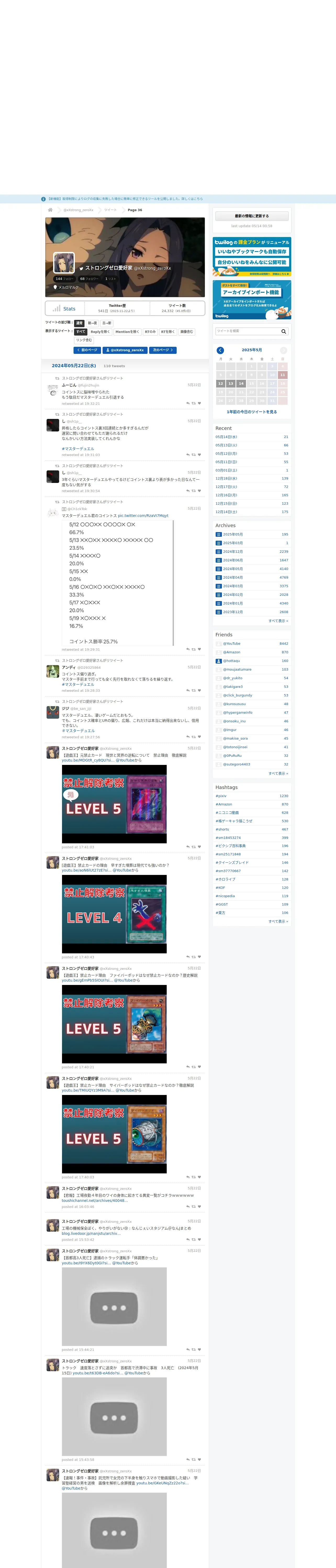The height and width of the screenshot is (1568, 336).
Task: Toggle RTを除く filter
Action: click(x=168, y=332)
